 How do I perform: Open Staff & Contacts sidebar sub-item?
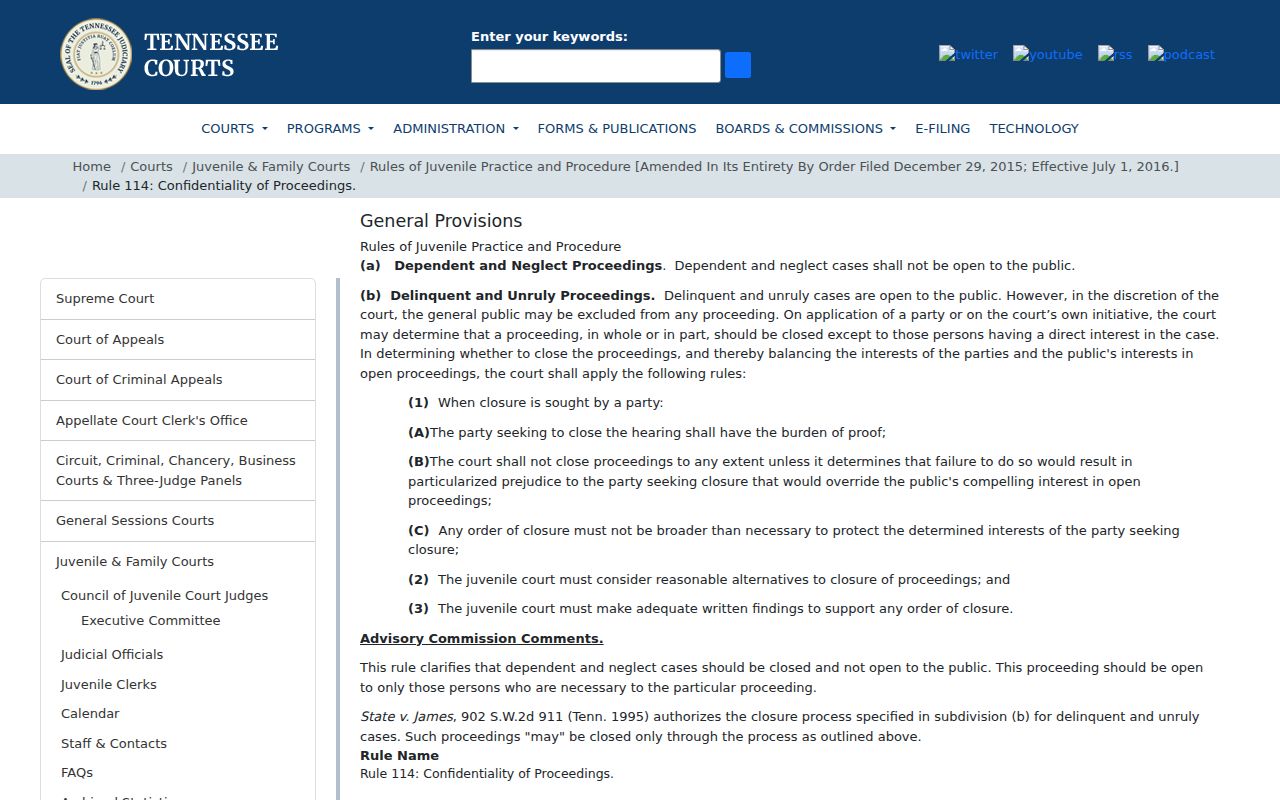[114, 744]
